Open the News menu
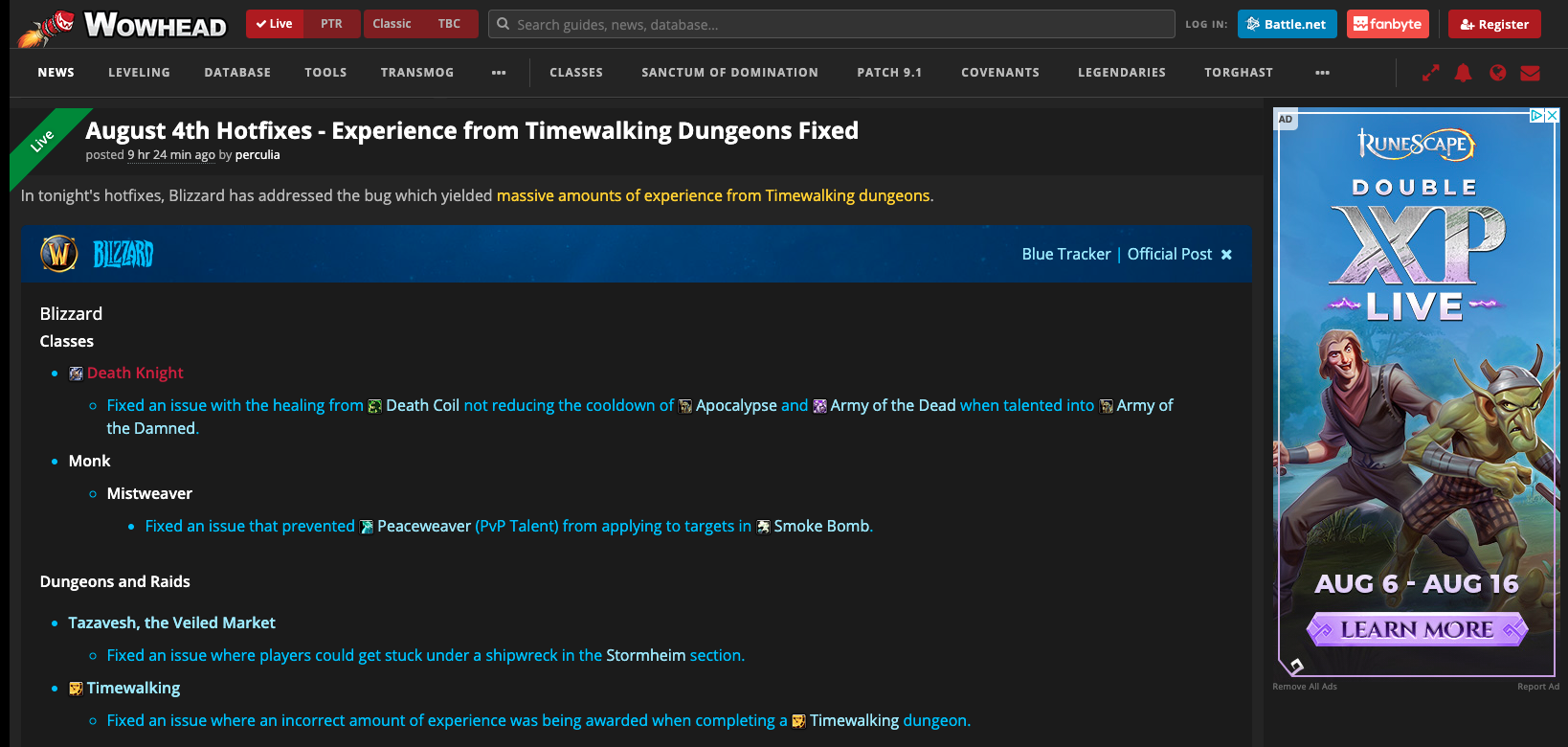 (x=56, y=73)
